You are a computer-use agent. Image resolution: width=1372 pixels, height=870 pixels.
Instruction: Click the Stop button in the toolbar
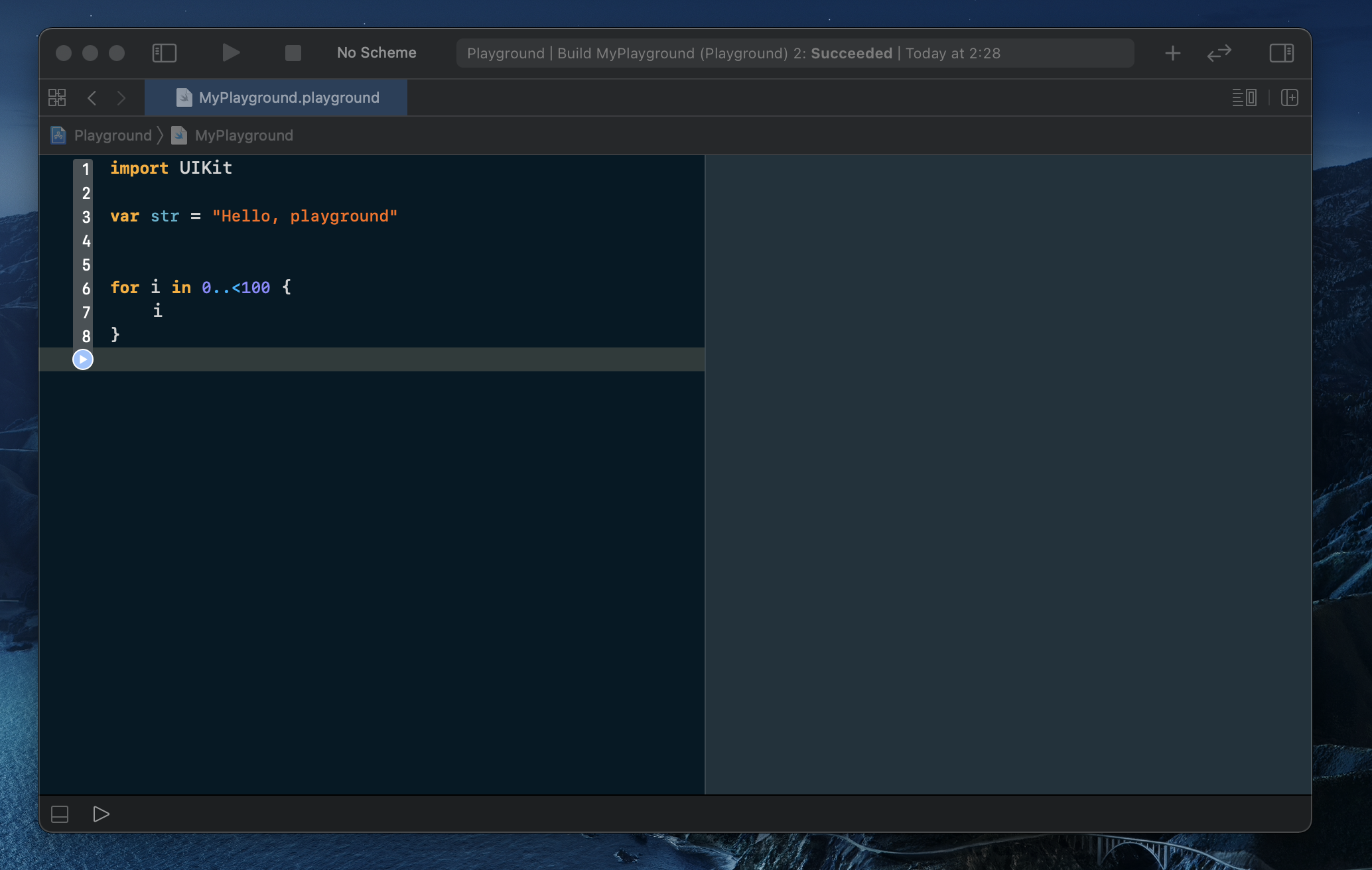(x=293, y=53)
